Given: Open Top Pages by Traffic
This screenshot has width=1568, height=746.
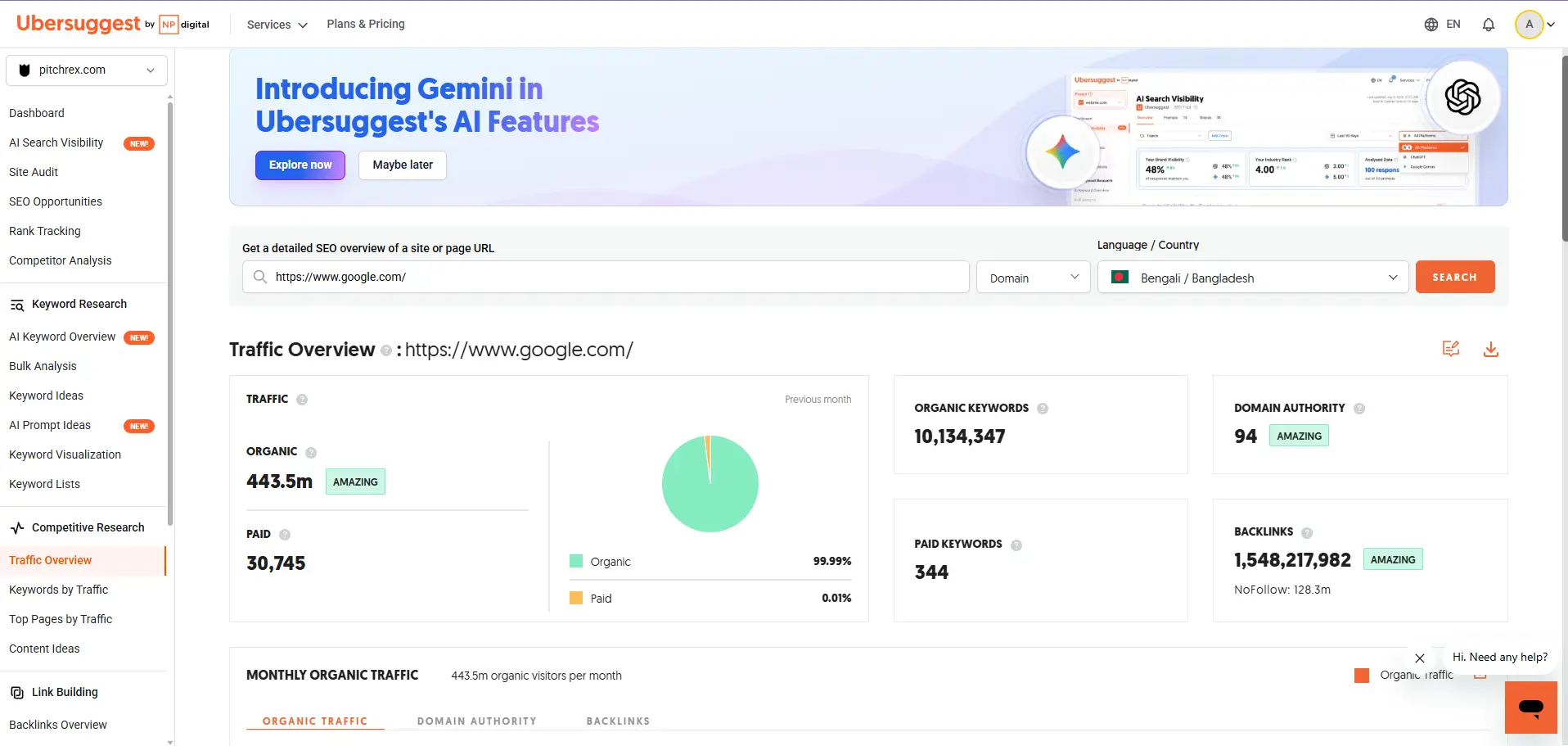Looking at the screenshot, I should tap(61, 619).
